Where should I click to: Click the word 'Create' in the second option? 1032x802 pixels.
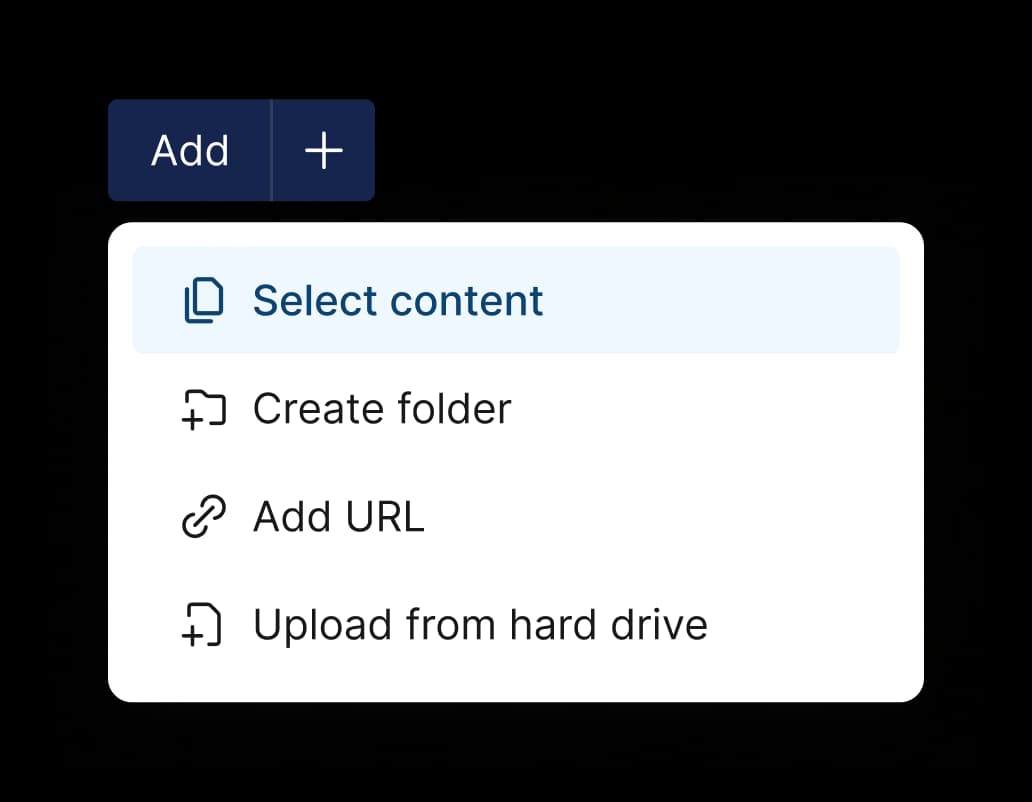(319, 409)
